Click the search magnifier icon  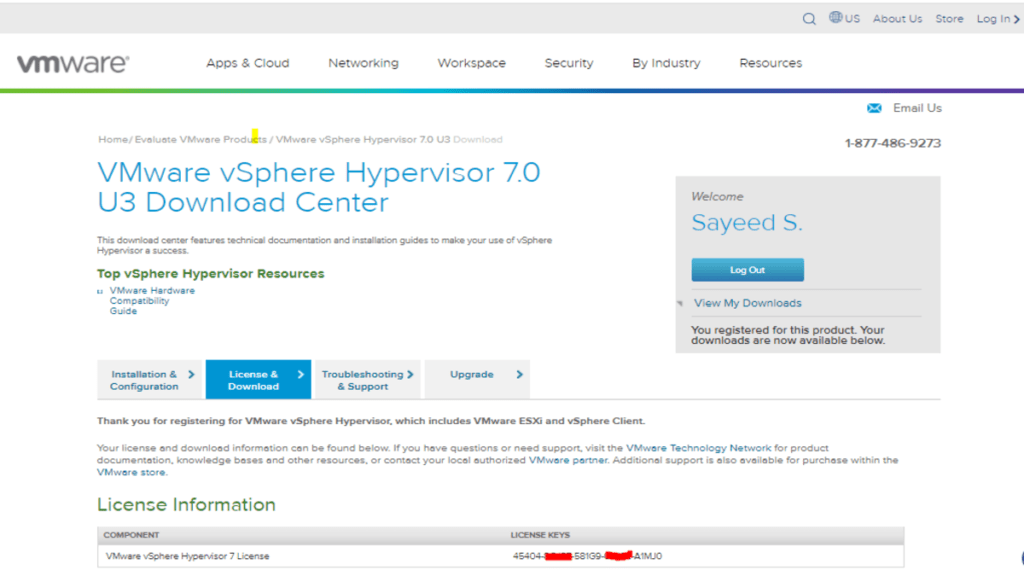pyautogui.click(x=809, y=18)
